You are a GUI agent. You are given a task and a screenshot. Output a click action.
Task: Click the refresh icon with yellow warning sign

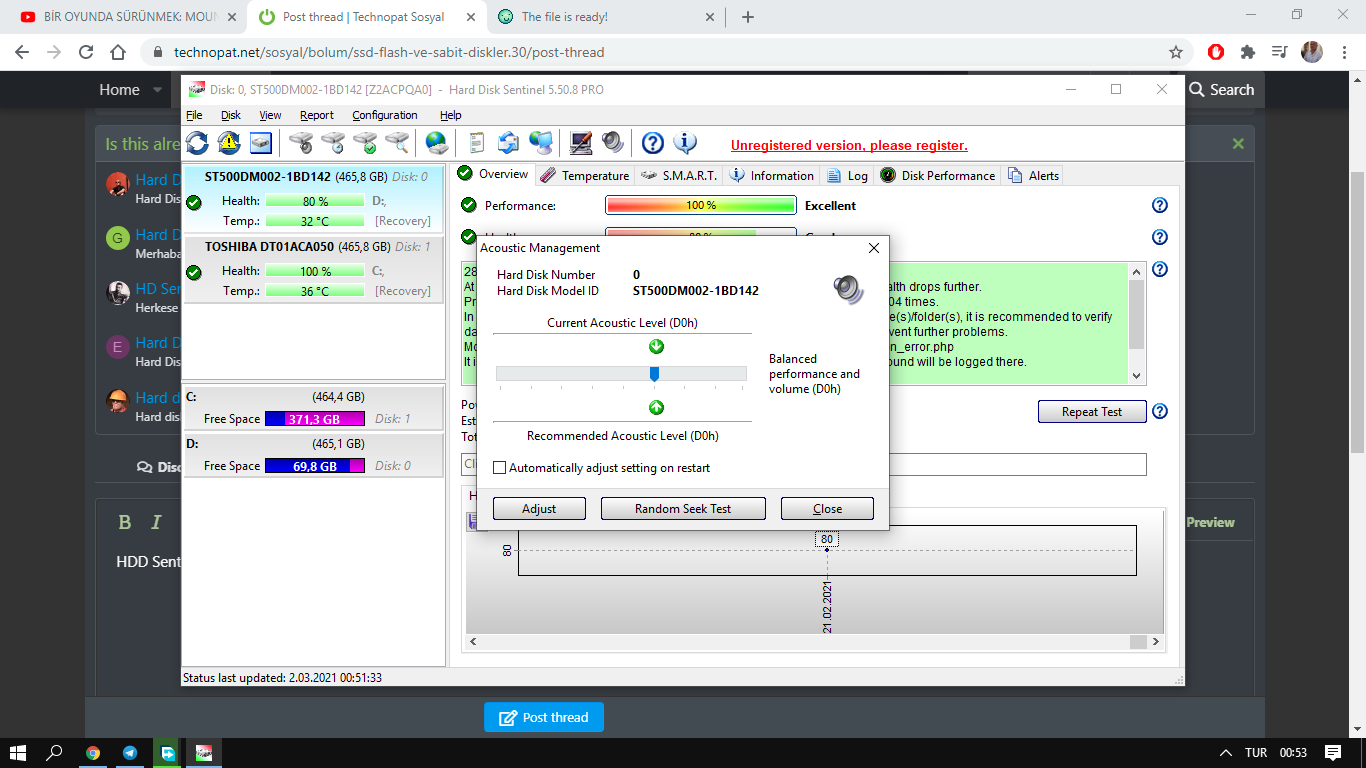coord(229,143)
